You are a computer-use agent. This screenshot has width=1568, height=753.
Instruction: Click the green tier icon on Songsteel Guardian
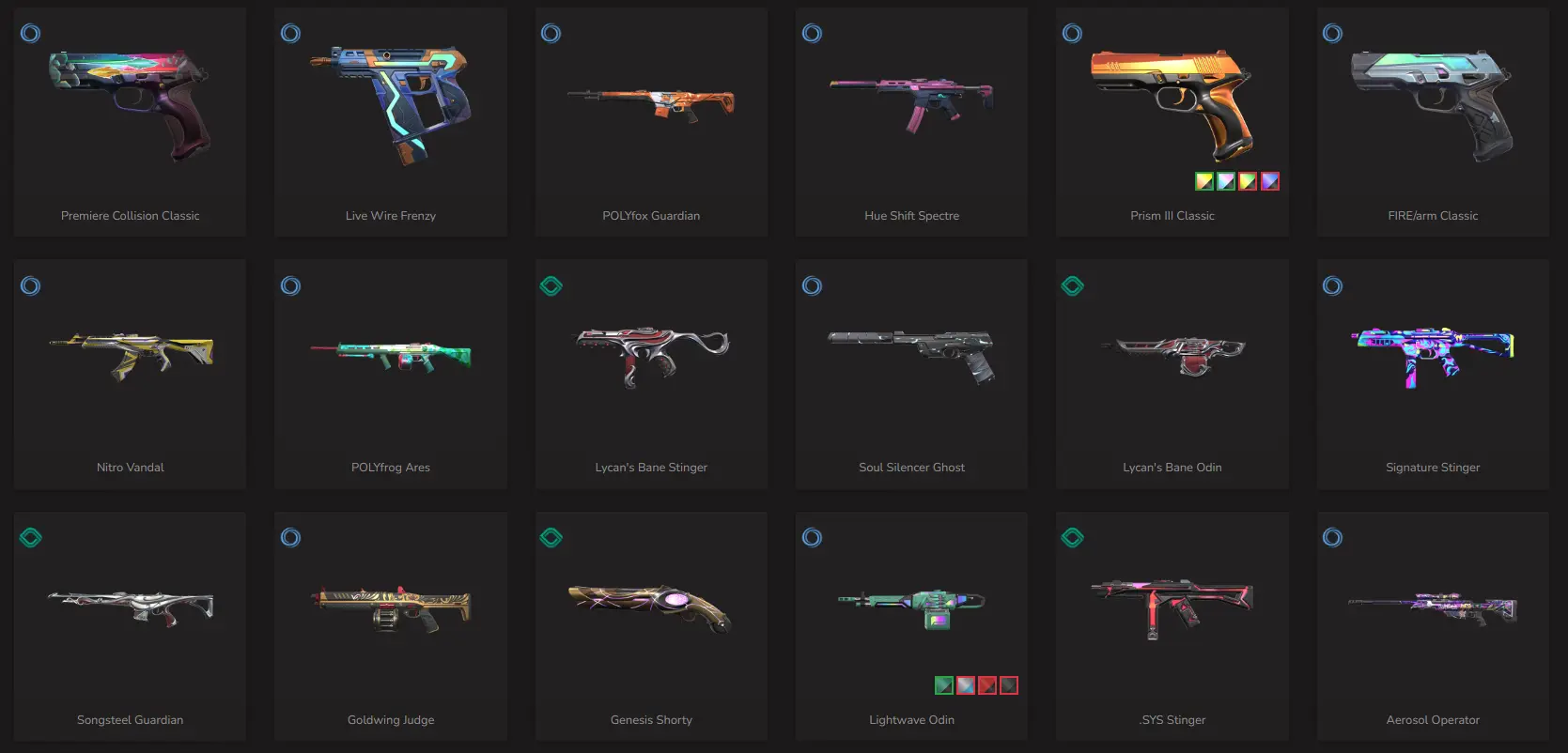pyautogui.click(x=30, y=538)
